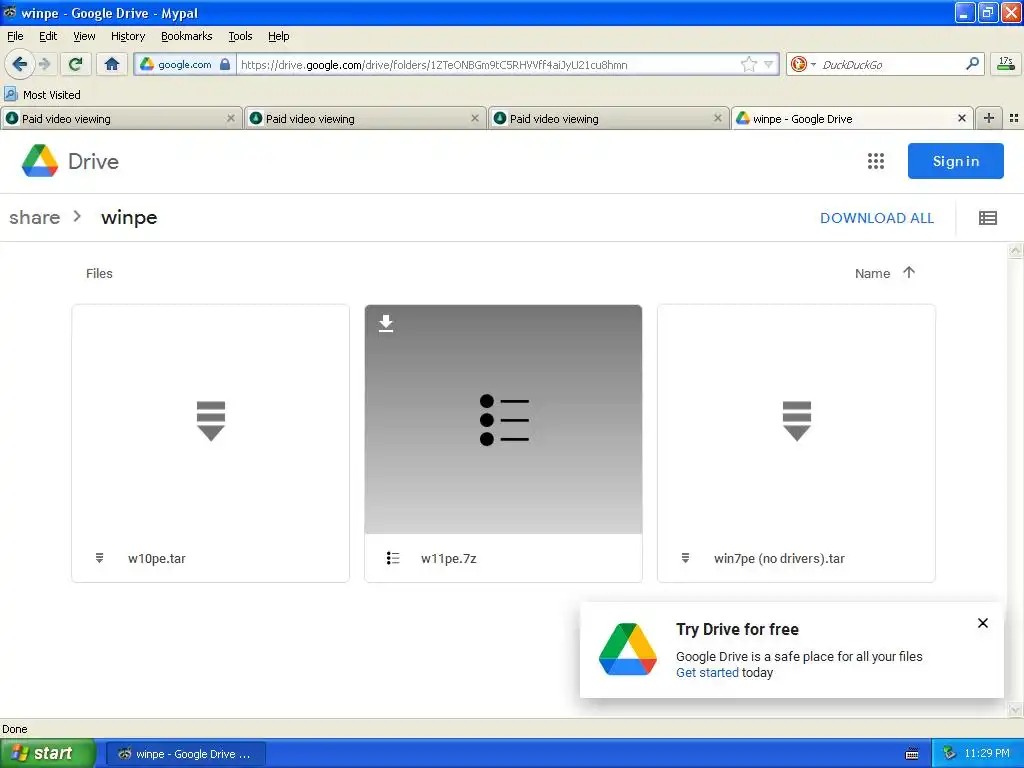Open the Windows start menu
The width and height of the screenshot is (1024, 768).
pos(48,753)
